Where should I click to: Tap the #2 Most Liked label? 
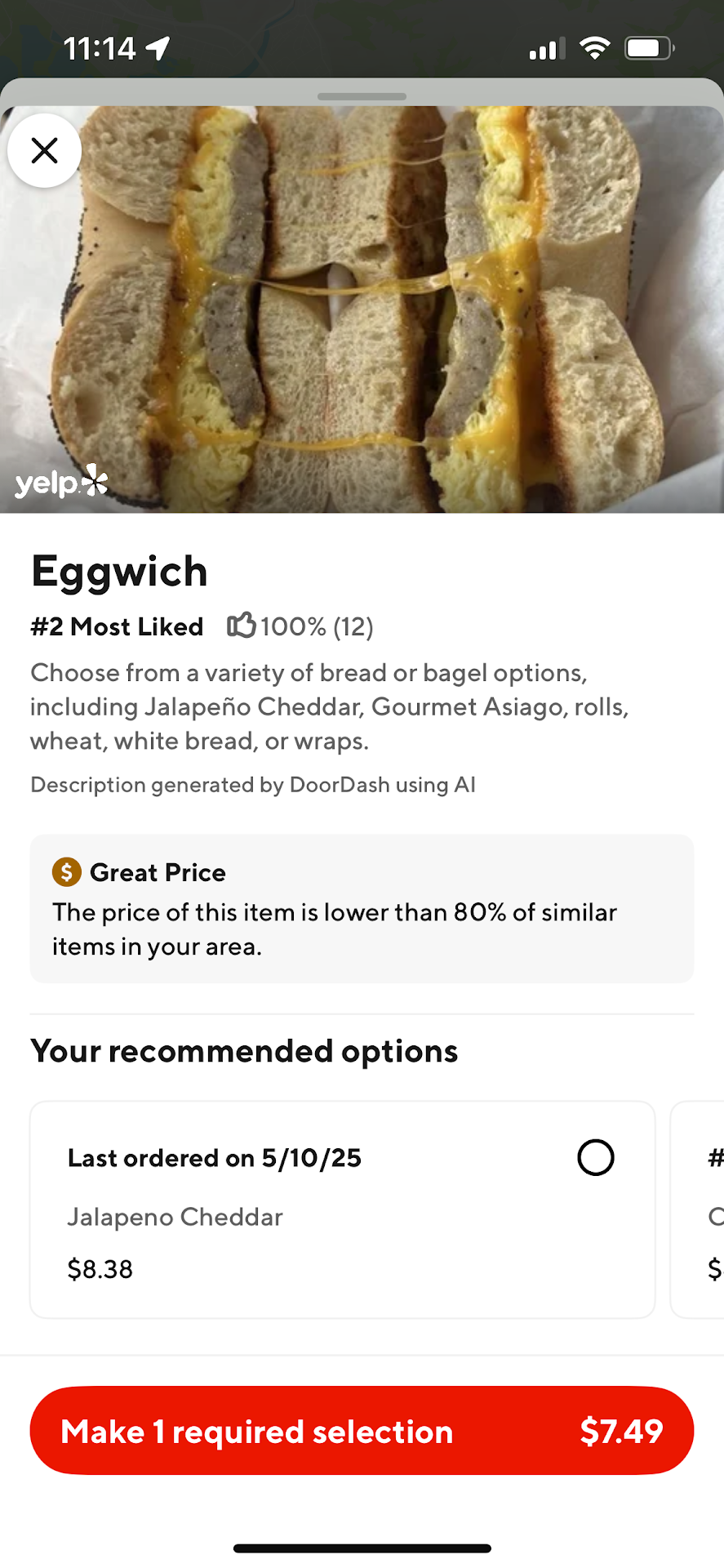tap(117, 626)
